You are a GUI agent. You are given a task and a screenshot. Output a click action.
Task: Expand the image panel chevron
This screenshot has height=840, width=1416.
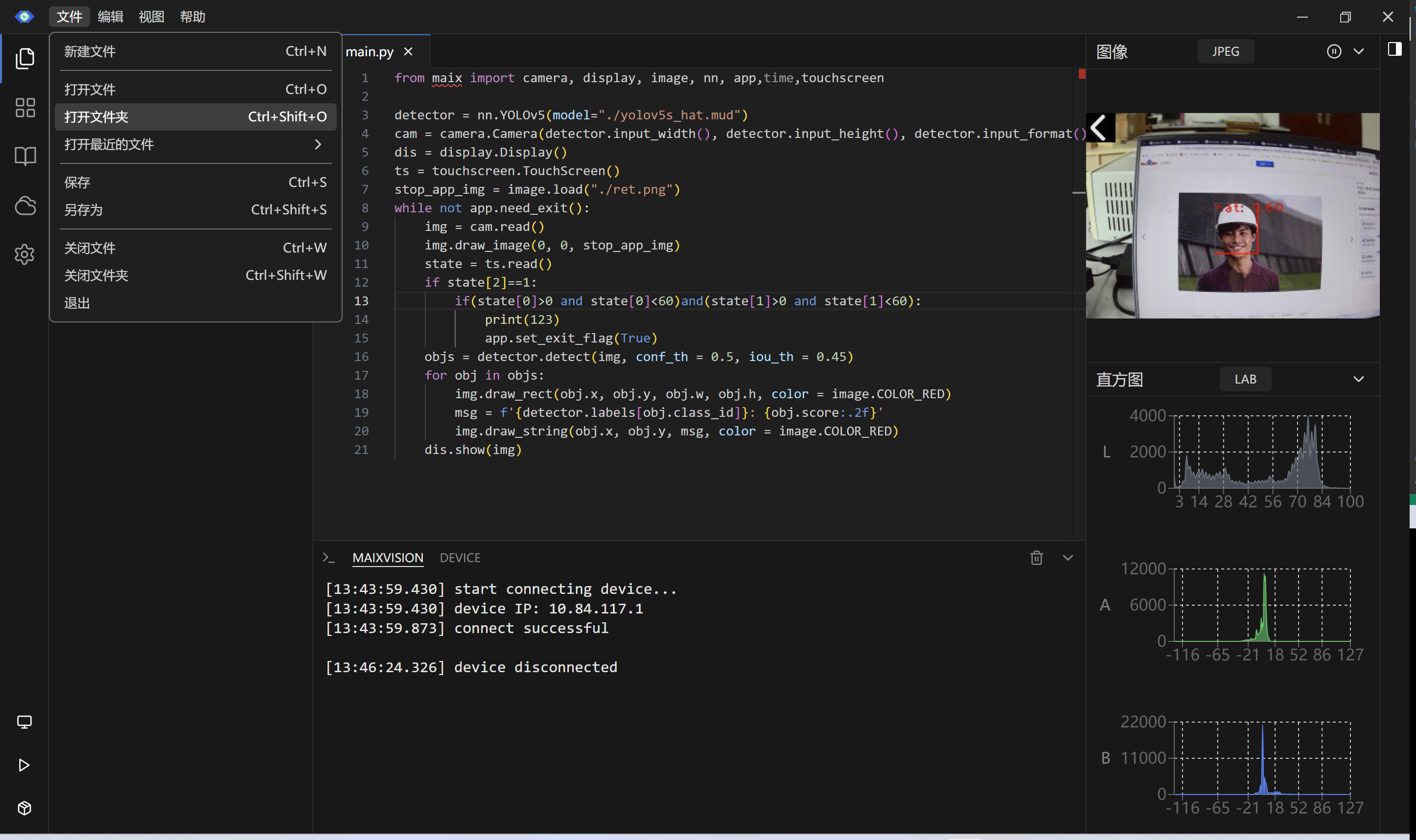coord(1359,51)
